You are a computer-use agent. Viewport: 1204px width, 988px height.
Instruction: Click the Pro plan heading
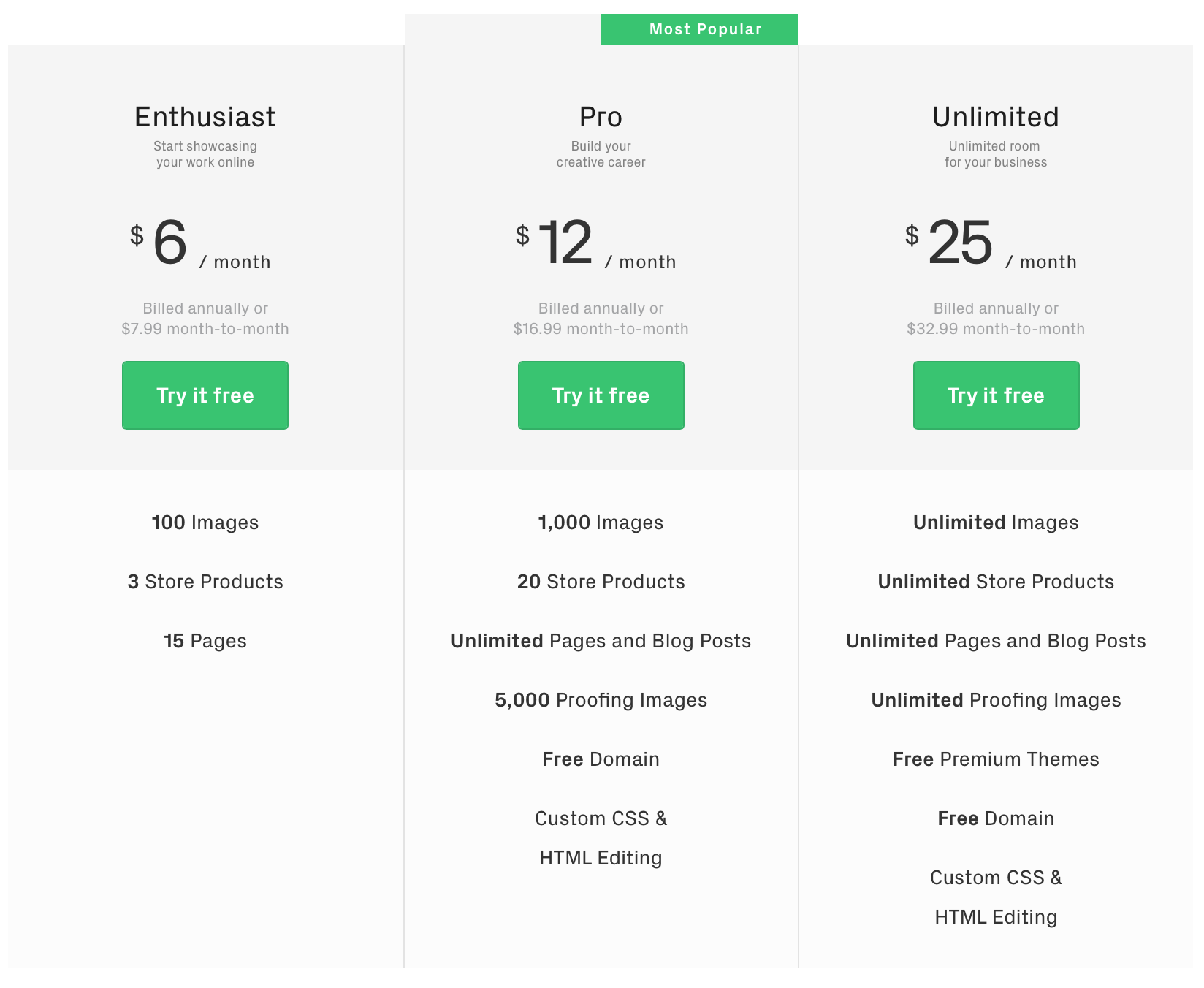pyautogui.click(x=601, y=117)
